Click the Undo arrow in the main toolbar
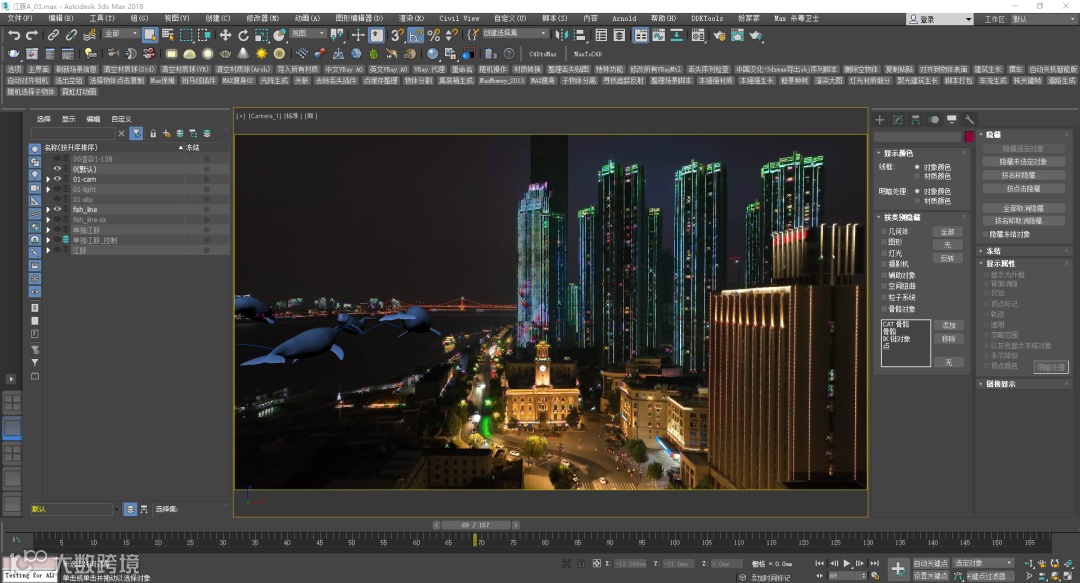The height and width of the screenshot is (583, 1080). coord(13,35)
